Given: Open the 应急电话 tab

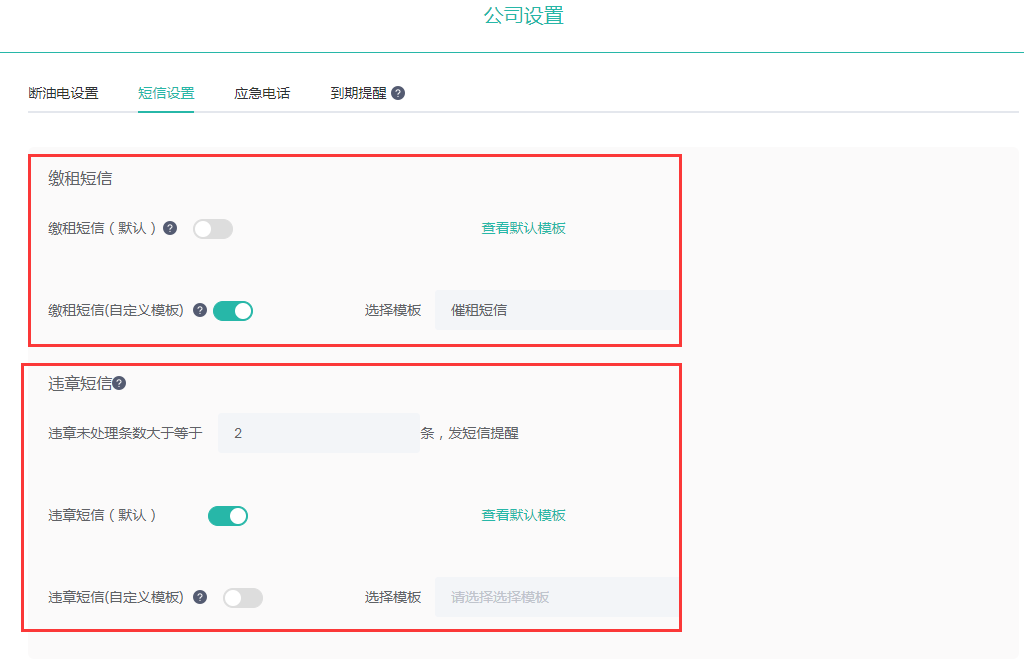Looking at the screenshot, I should click(x=262, y=93).
